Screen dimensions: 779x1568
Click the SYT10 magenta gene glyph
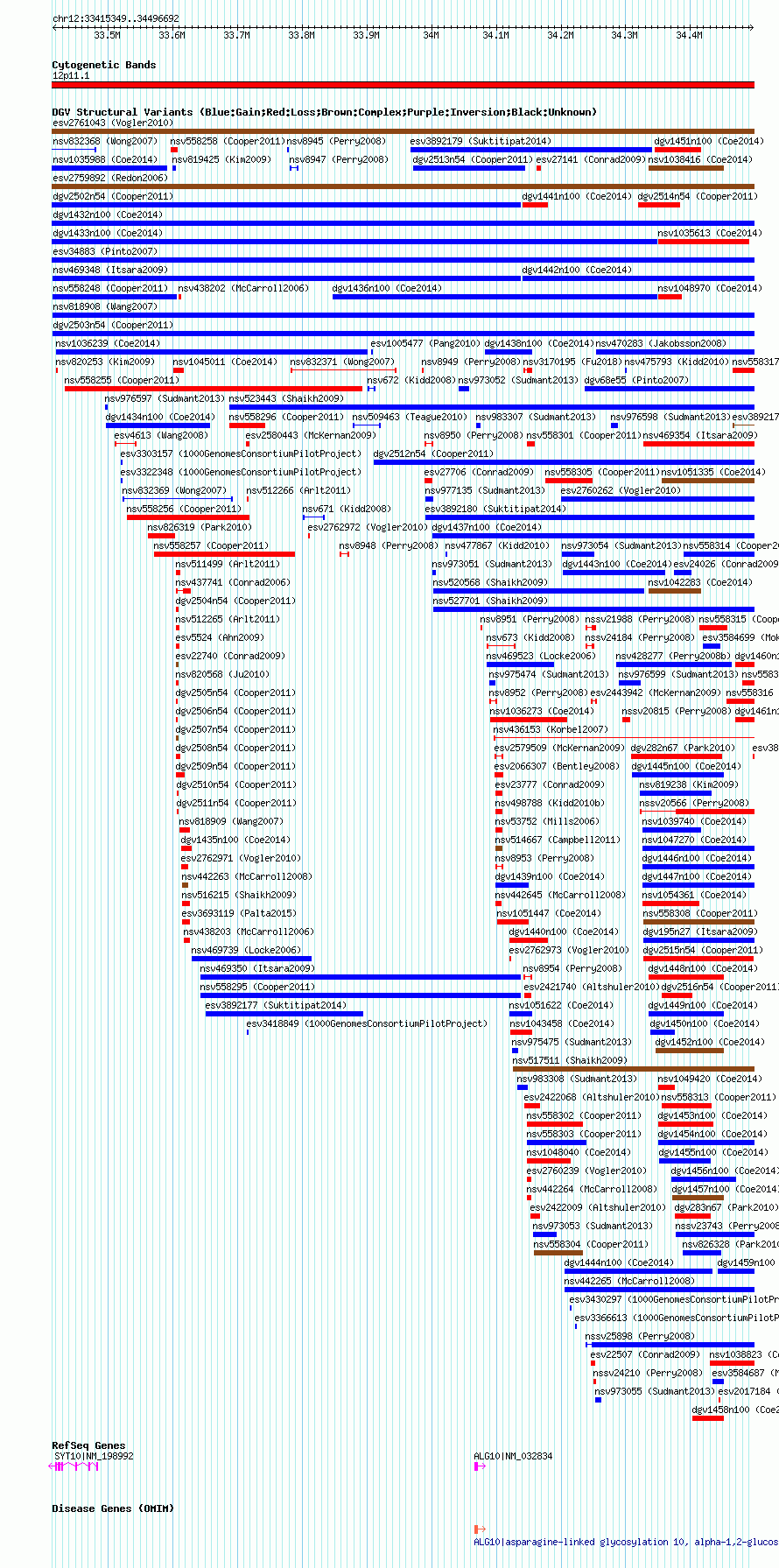(x=75, y=1466)
